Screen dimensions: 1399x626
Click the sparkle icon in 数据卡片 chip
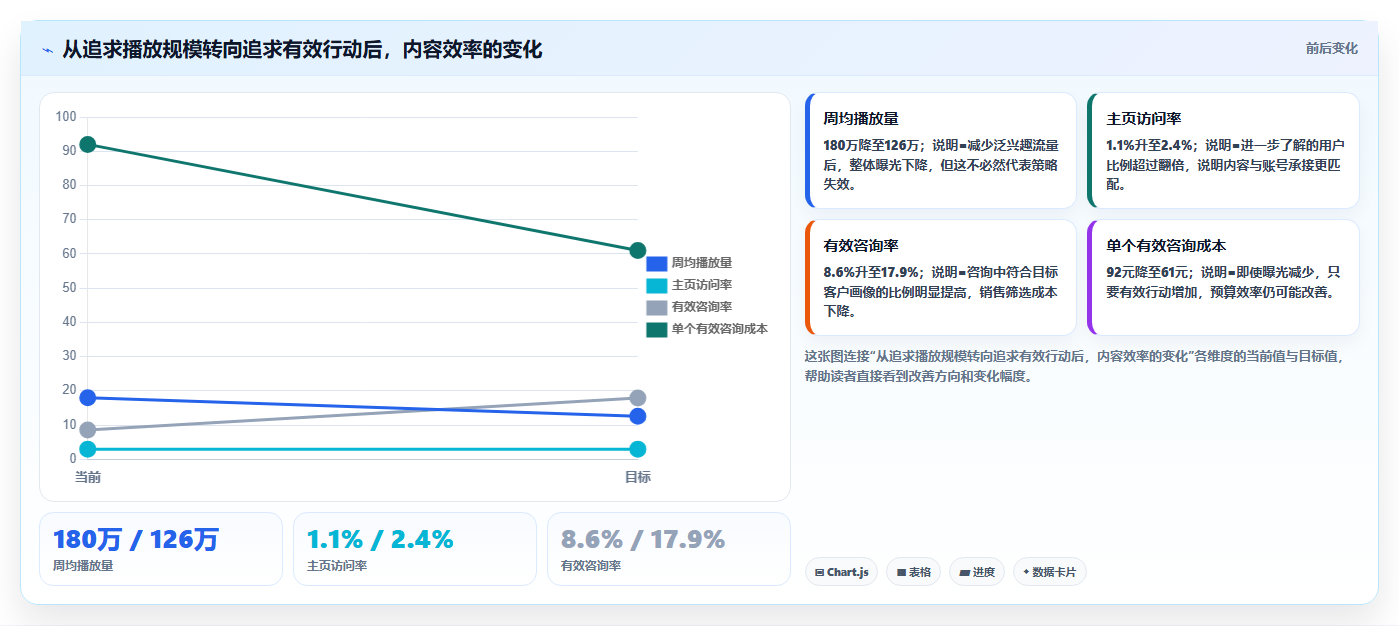pyautogui.click(x=1026, y=573)
